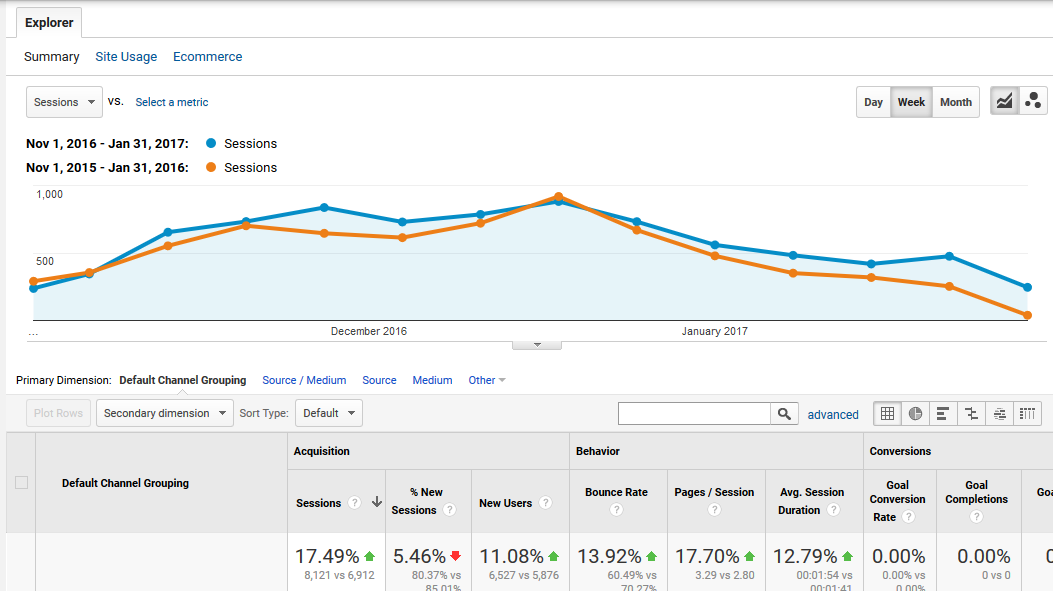Screen dimensions: 1053x591
Task: Click inside the table search field
Action: [x=694, y=414]
